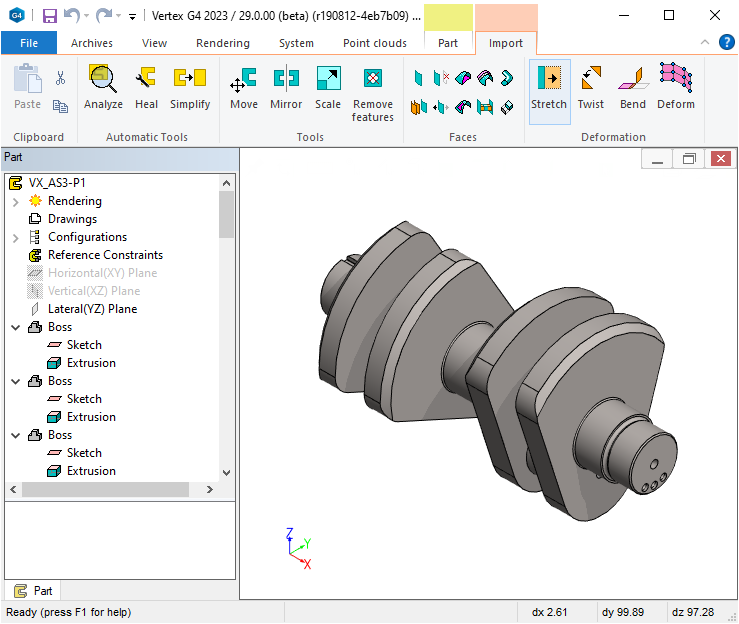Click the help question mark button
Screen dimensions: 739x624
[x=727, y=42]
